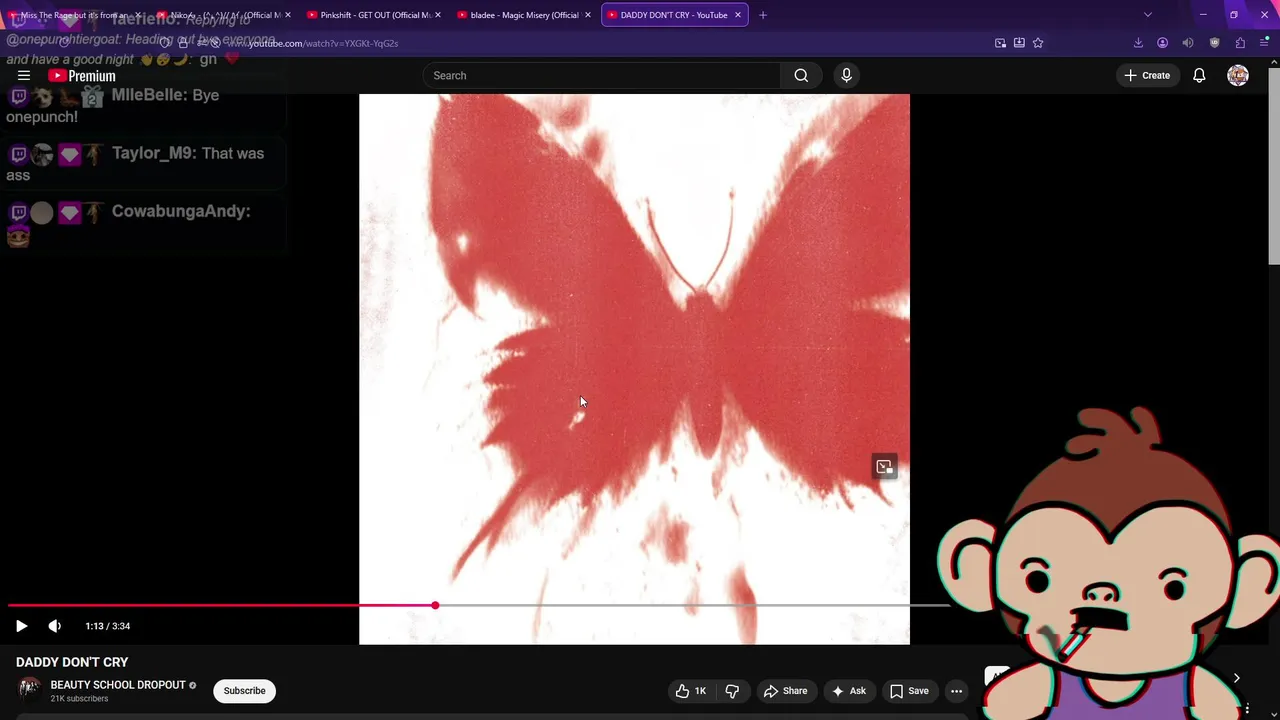
Task: Click the 21K subscribers text
Action: [79, 699]
